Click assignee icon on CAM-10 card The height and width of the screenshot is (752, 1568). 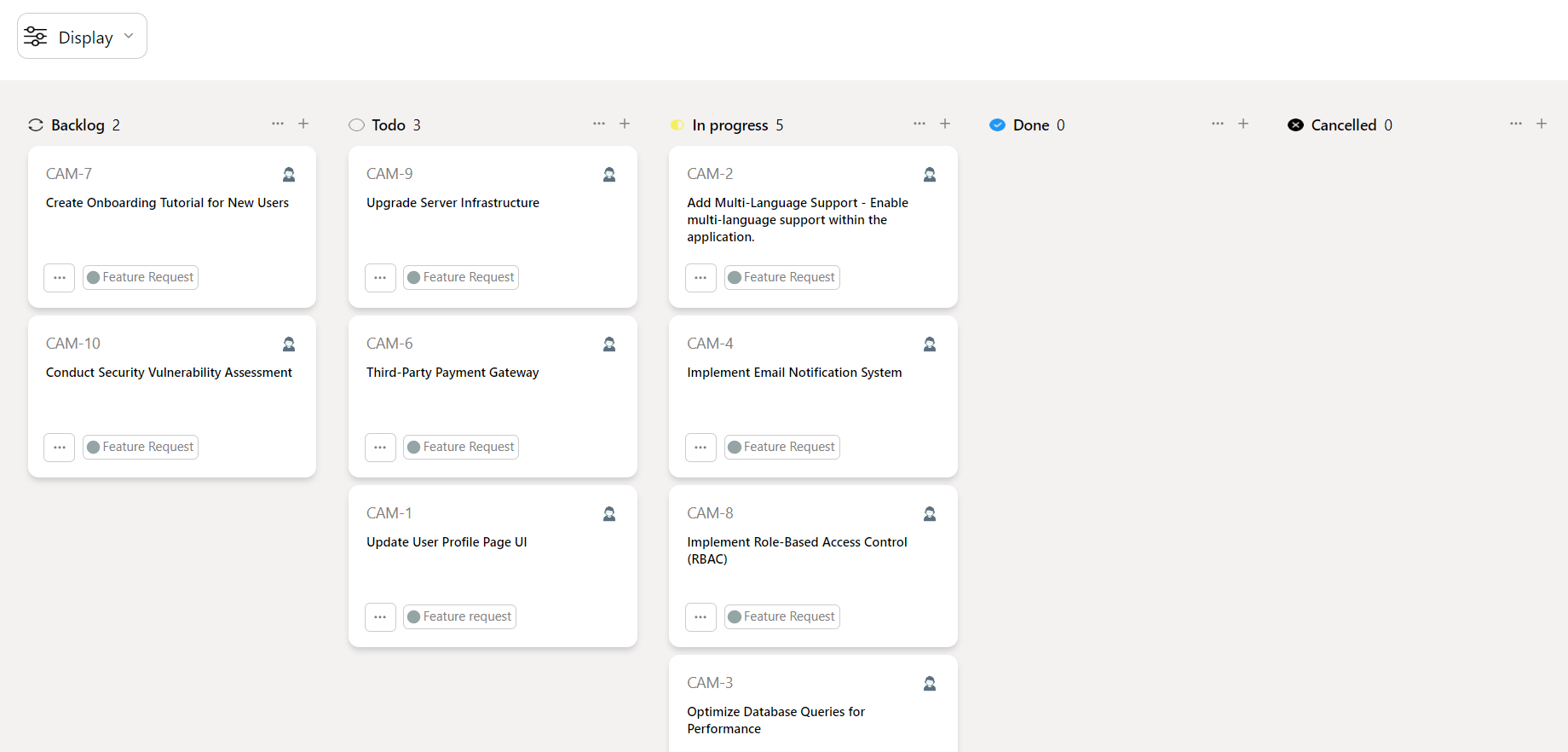(289, 344)
